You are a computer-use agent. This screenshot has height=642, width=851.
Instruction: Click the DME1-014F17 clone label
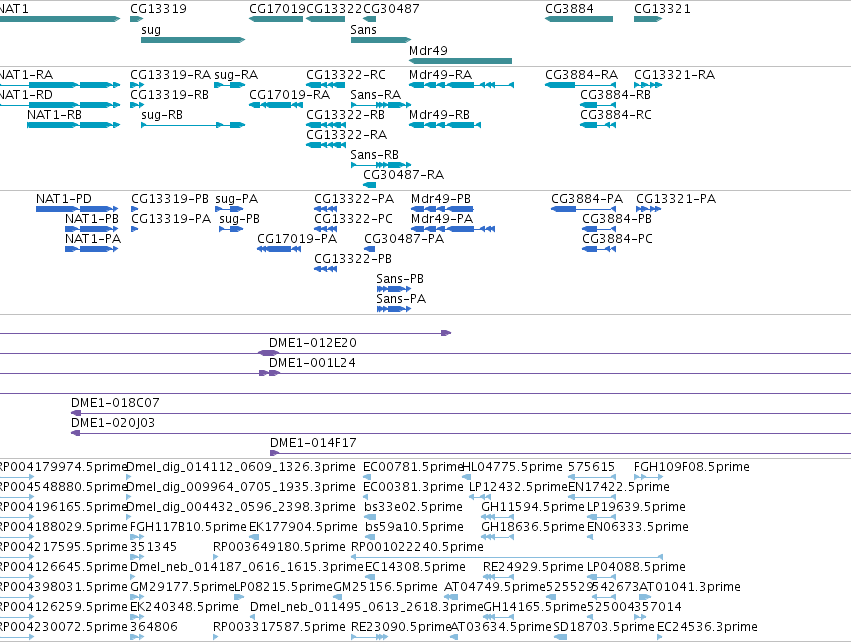click(313, 443)
